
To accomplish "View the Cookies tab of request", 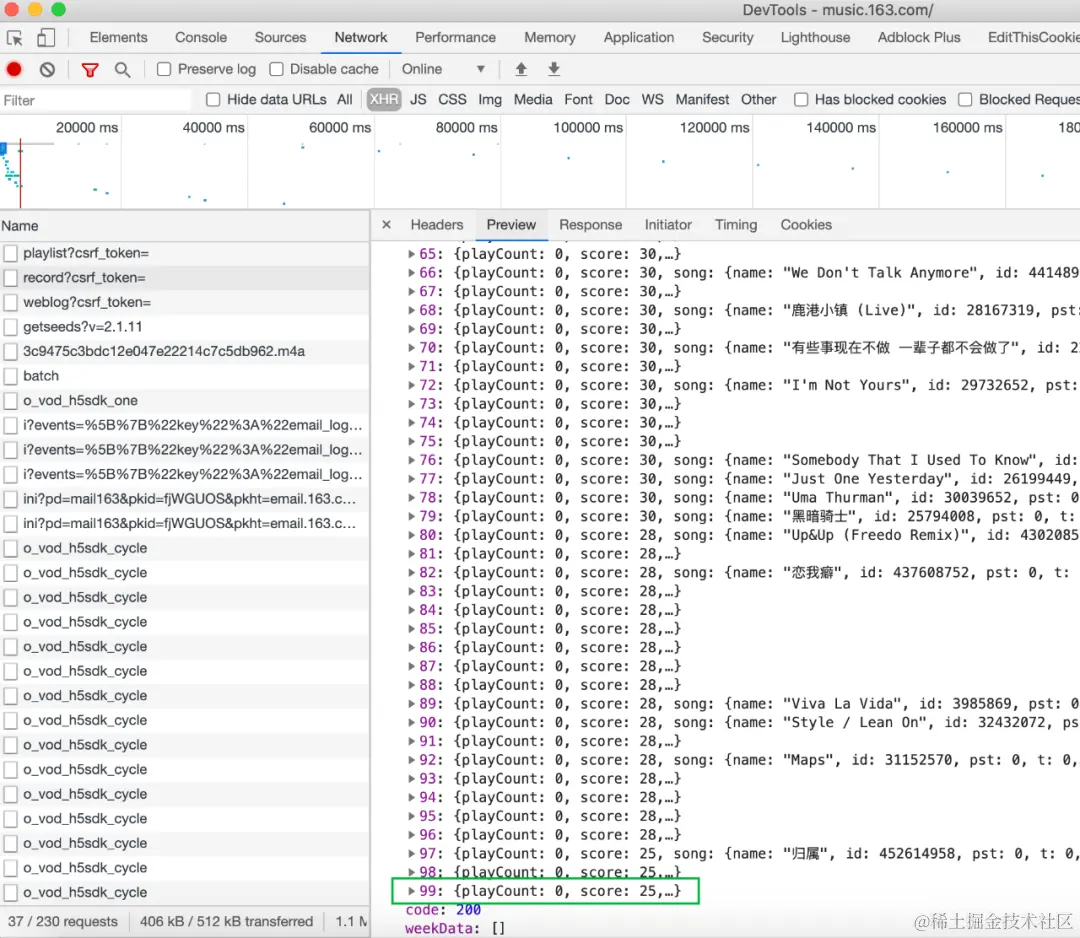I will [x=806, y=225].
